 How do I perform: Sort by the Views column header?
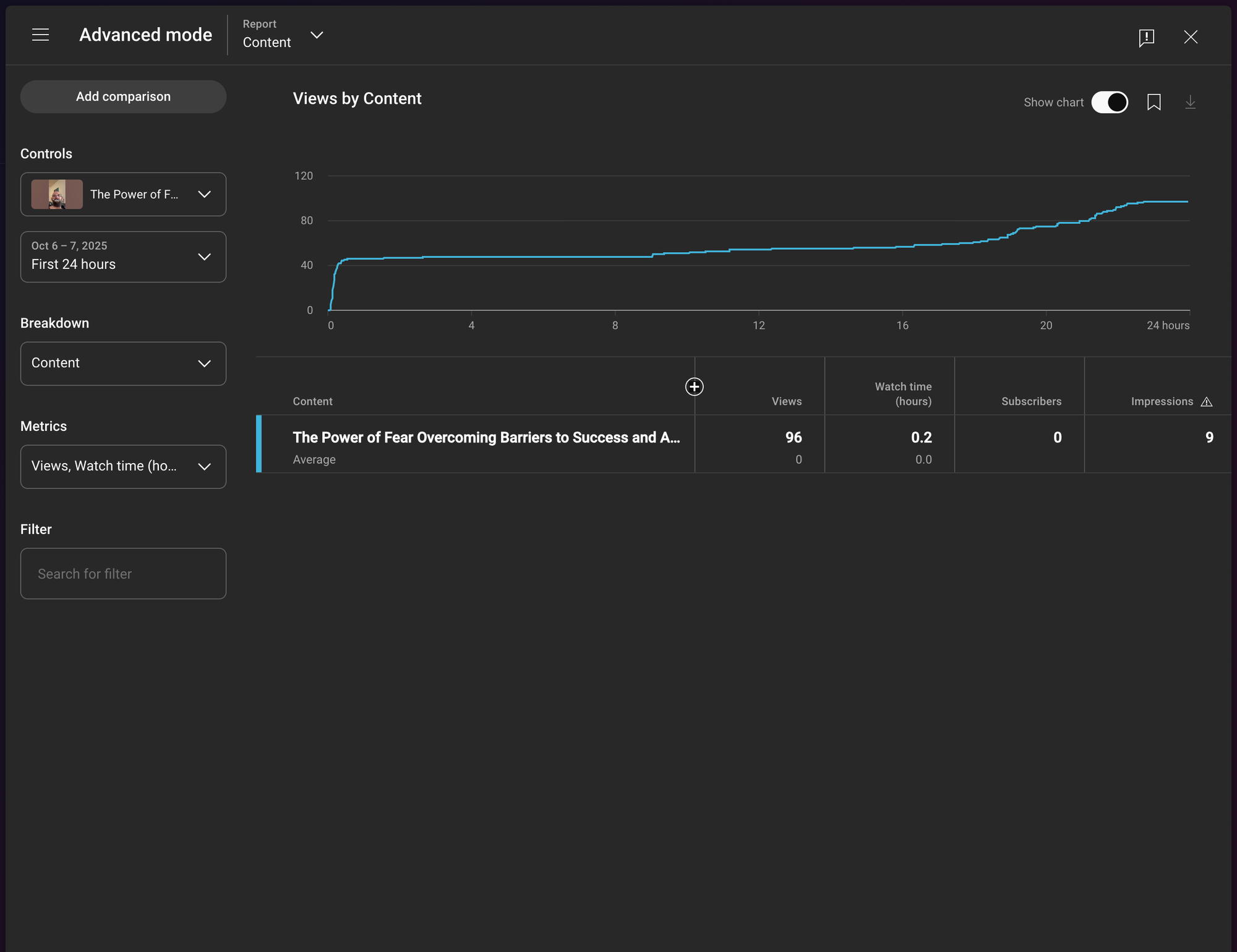pyautogui.click(x=786, y=401)
